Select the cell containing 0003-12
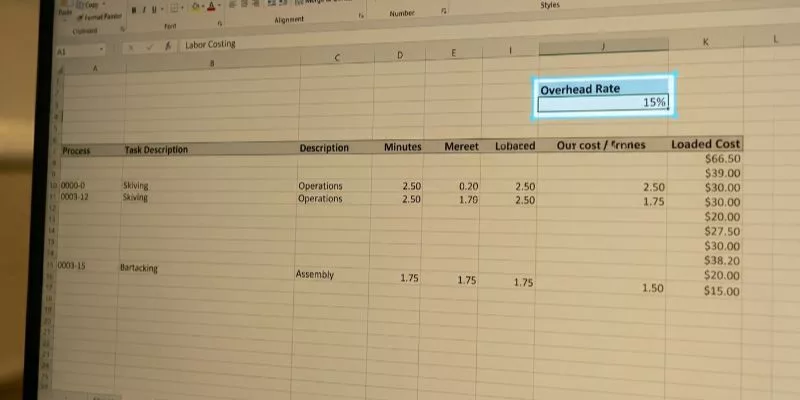The width and height of the screenshot is (800, 400). (x=90, y=197)
